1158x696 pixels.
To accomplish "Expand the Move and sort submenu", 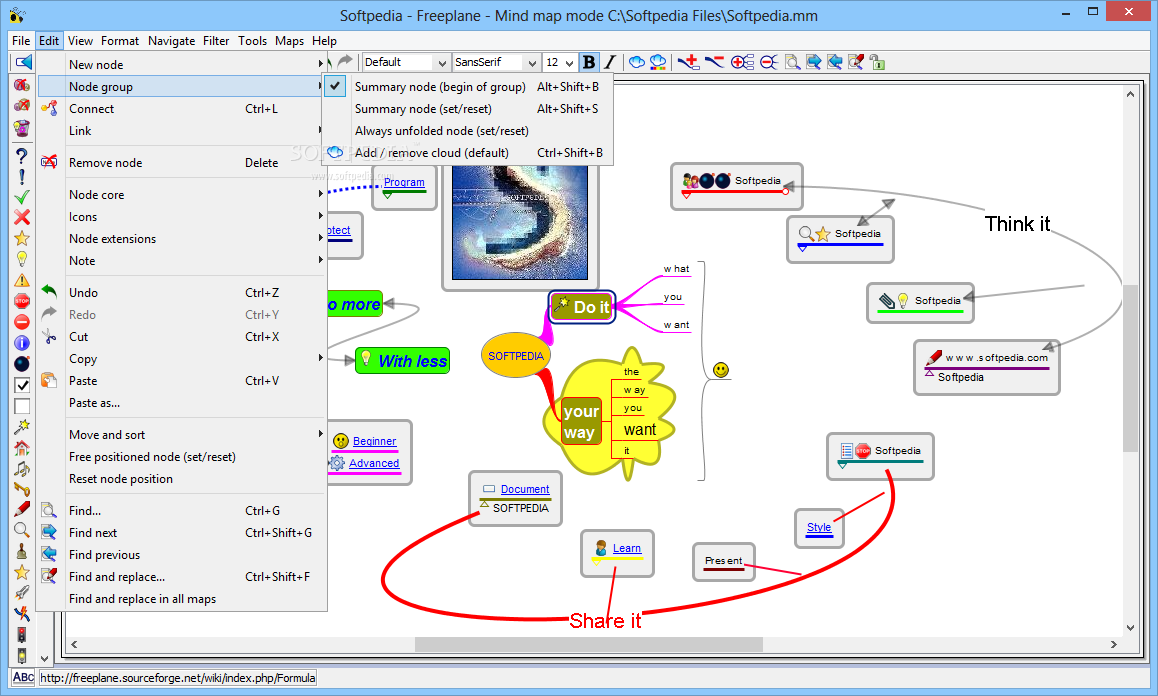I will pyautogui.click(x=182, y=434).
